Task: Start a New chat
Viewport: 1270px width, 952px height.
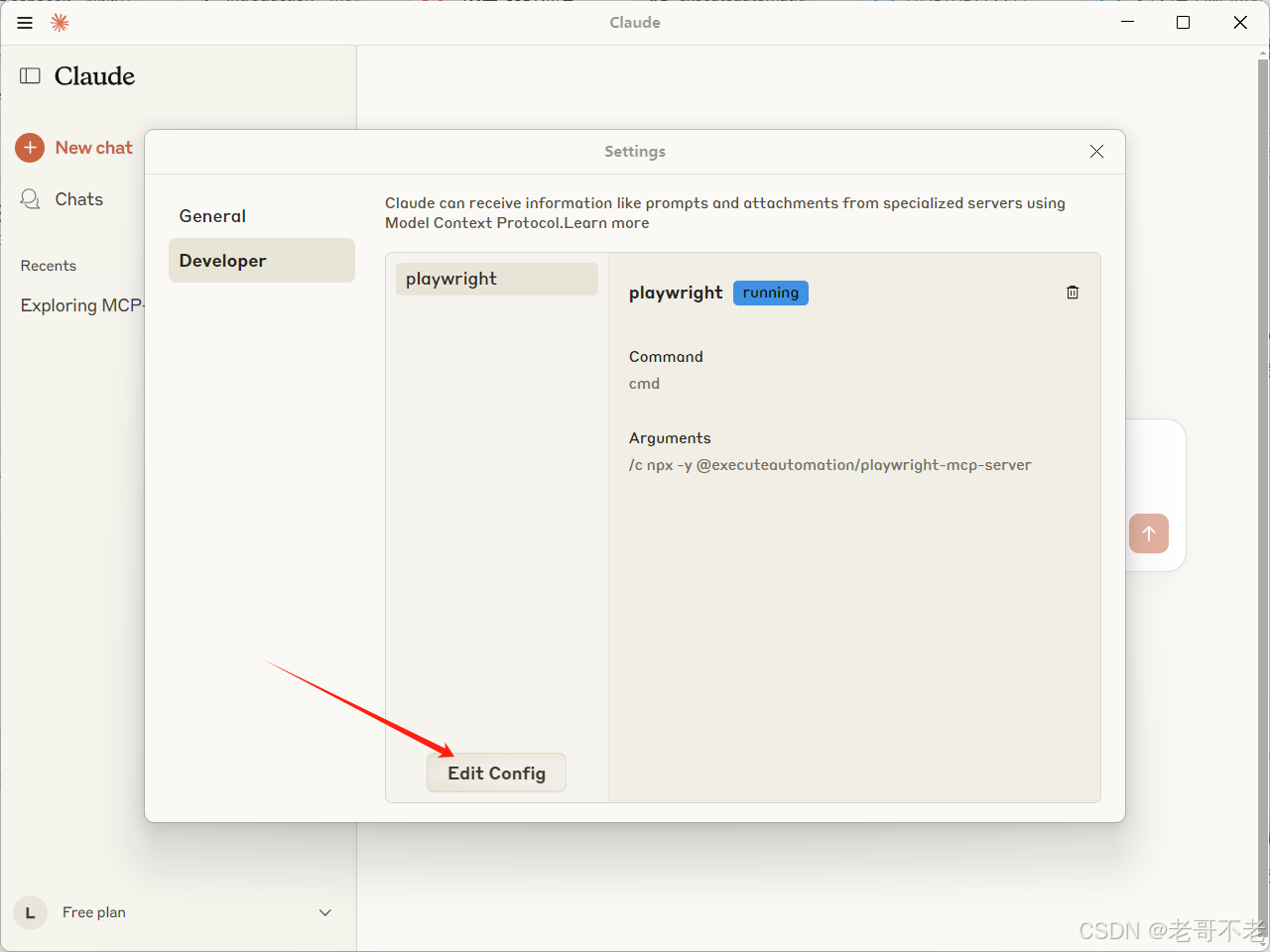Action: pyautogui.click(x=93, y=148)
